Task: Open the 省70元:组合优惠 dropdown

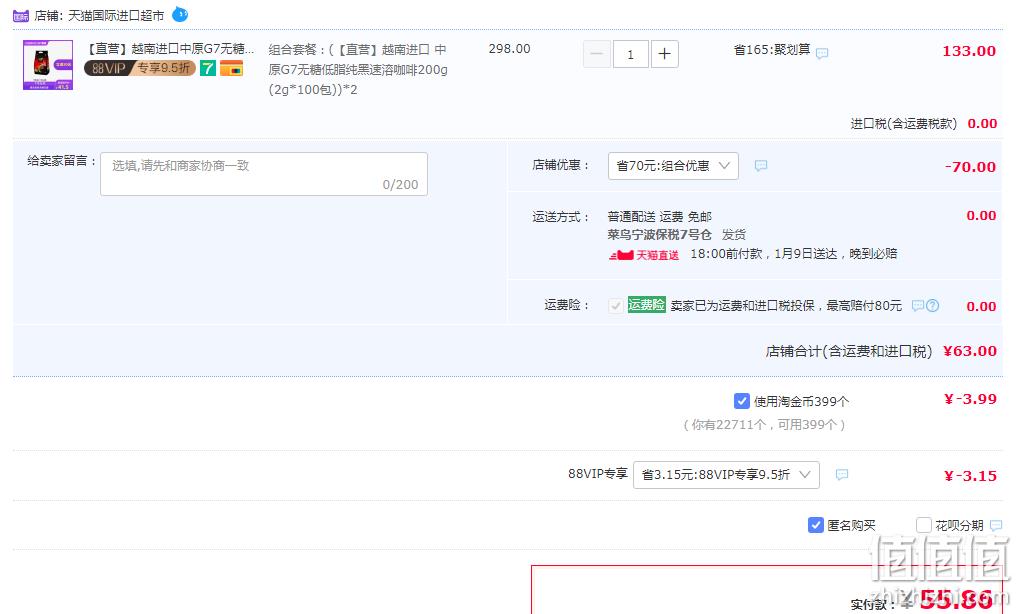Action: pyautogui.click(x=673, y=166)
